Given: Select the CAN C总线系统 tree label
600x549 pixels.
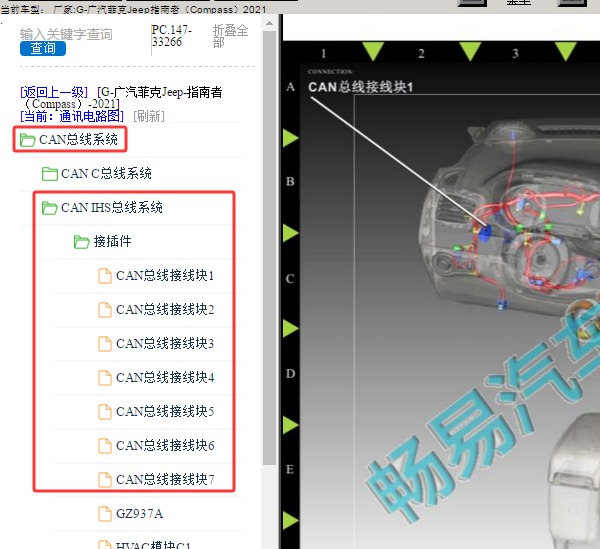Looking at the screenshot, I should [106, 174].
